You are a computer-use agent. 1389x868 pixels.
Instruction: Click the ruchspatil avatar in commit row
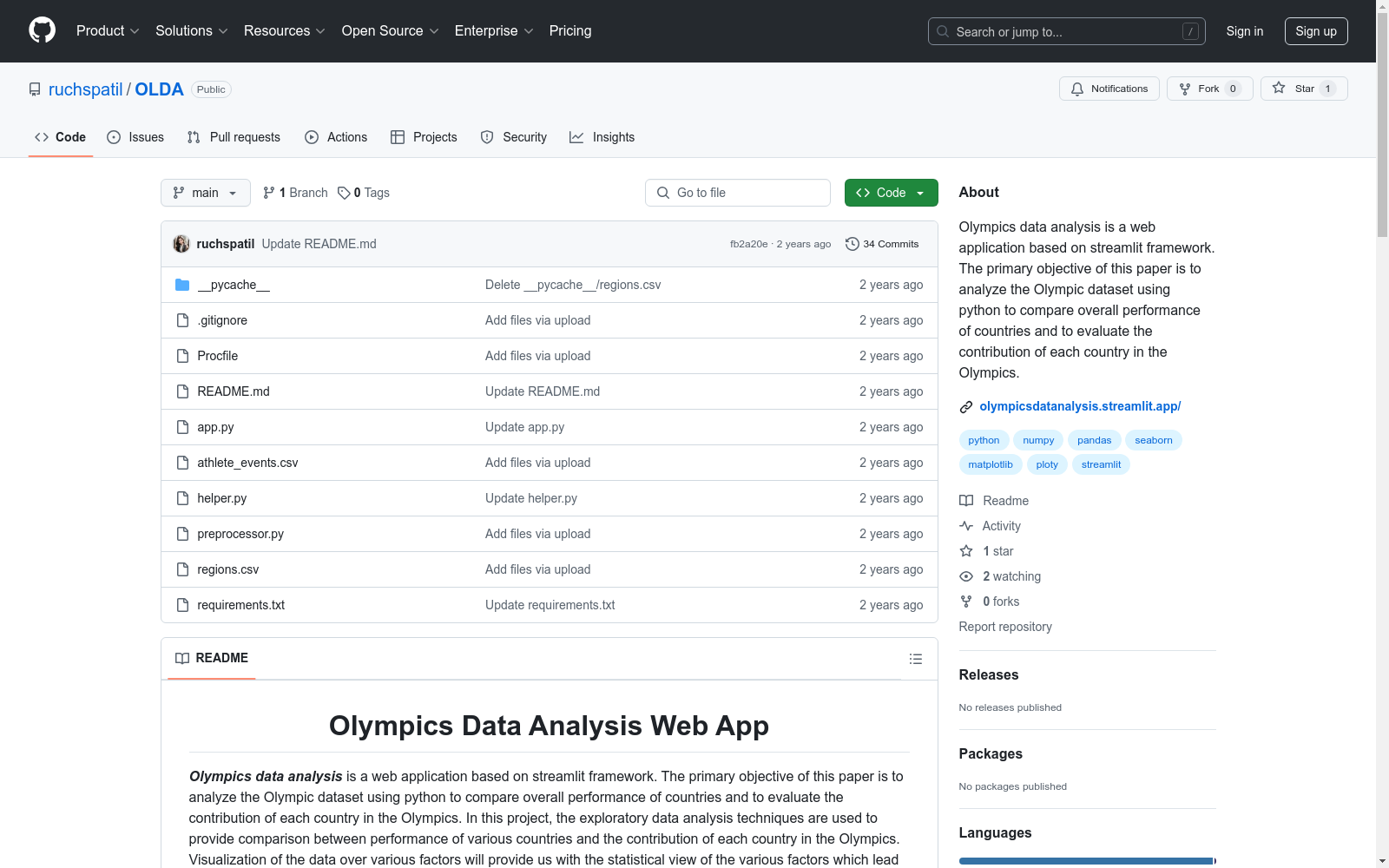(x=181, y=244)
